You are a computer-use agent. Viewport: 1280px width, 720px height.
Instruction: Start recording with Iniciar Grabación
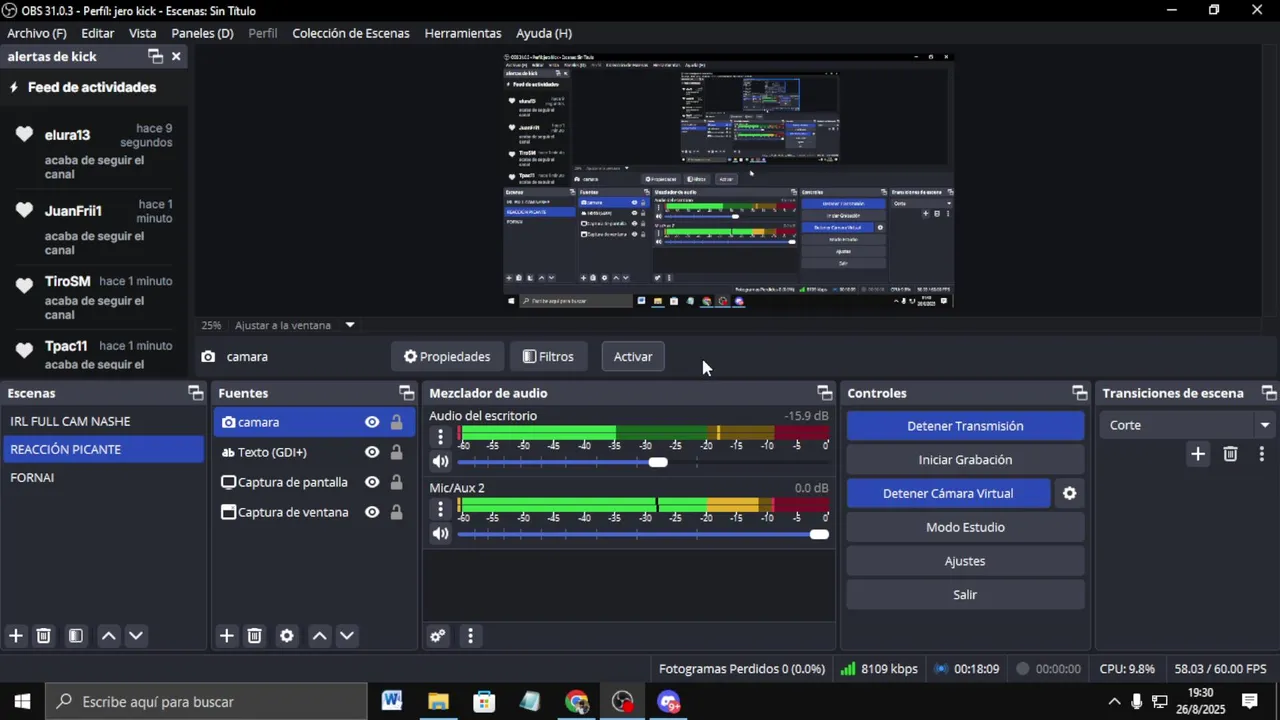[x=965, y=460]
